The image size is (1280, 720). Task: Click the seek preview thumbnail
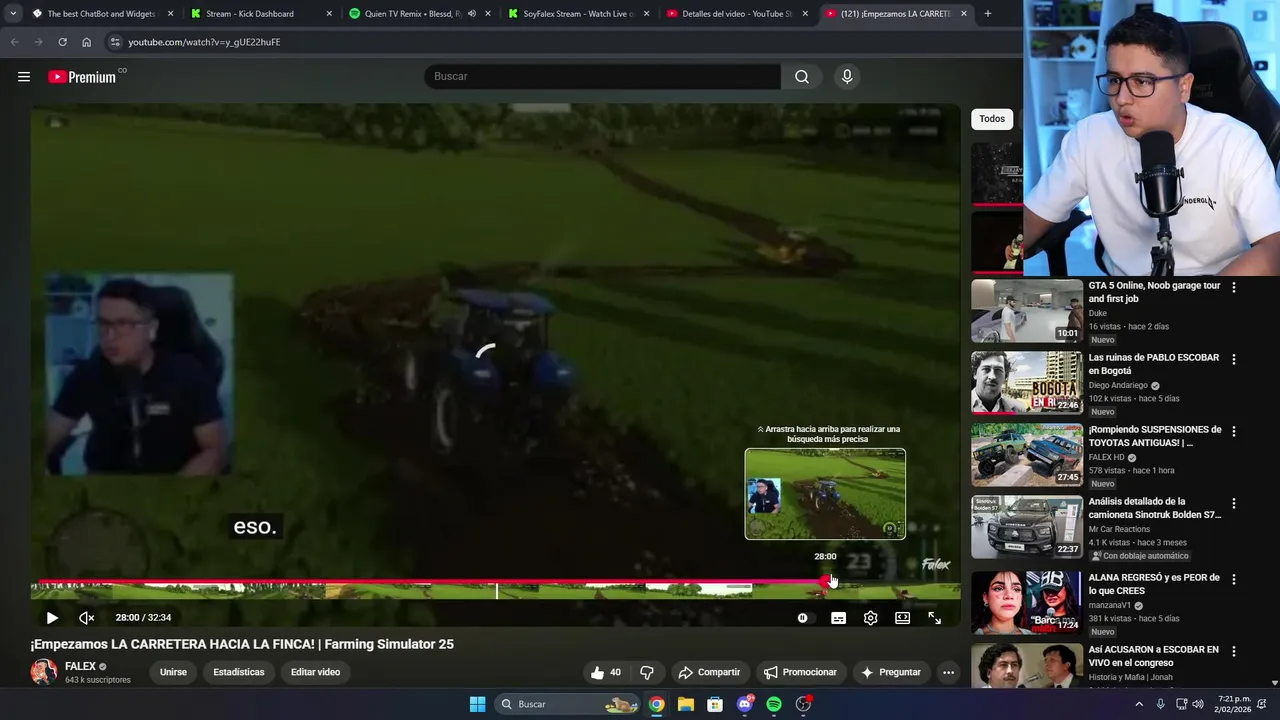click(x=825, y=494)
